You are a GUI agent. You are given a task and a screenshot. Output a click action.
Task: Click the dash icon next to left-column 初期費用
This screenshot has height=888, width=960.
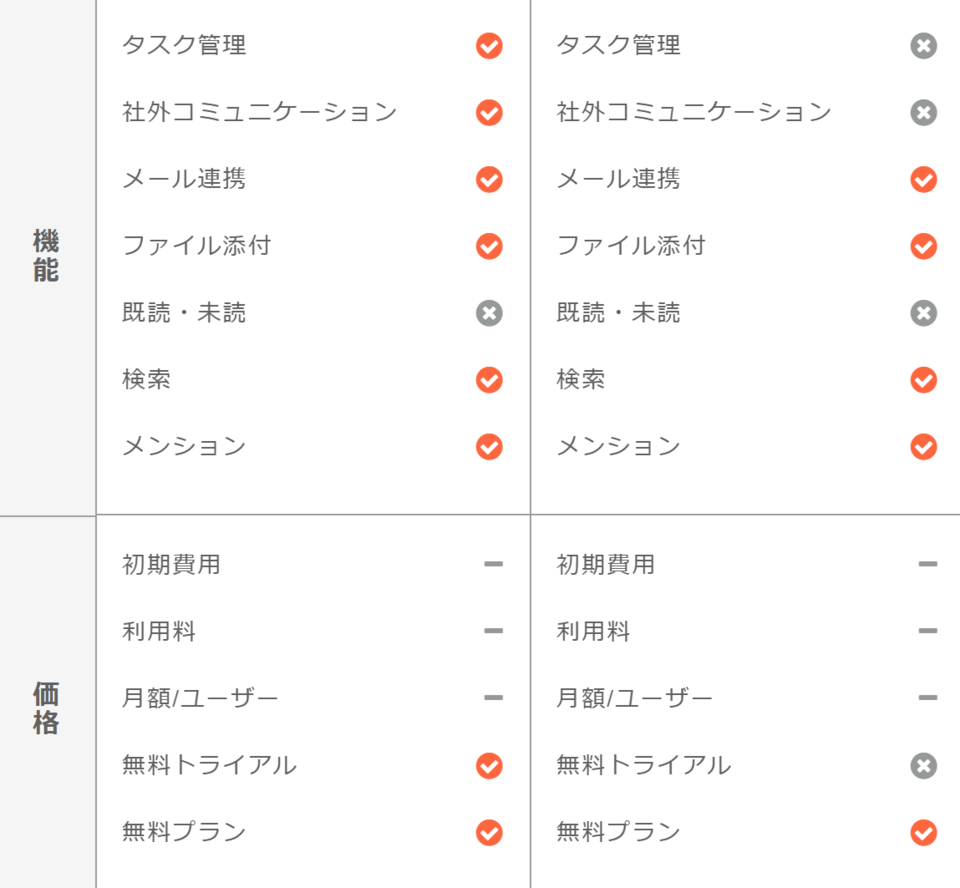(493, 564)
